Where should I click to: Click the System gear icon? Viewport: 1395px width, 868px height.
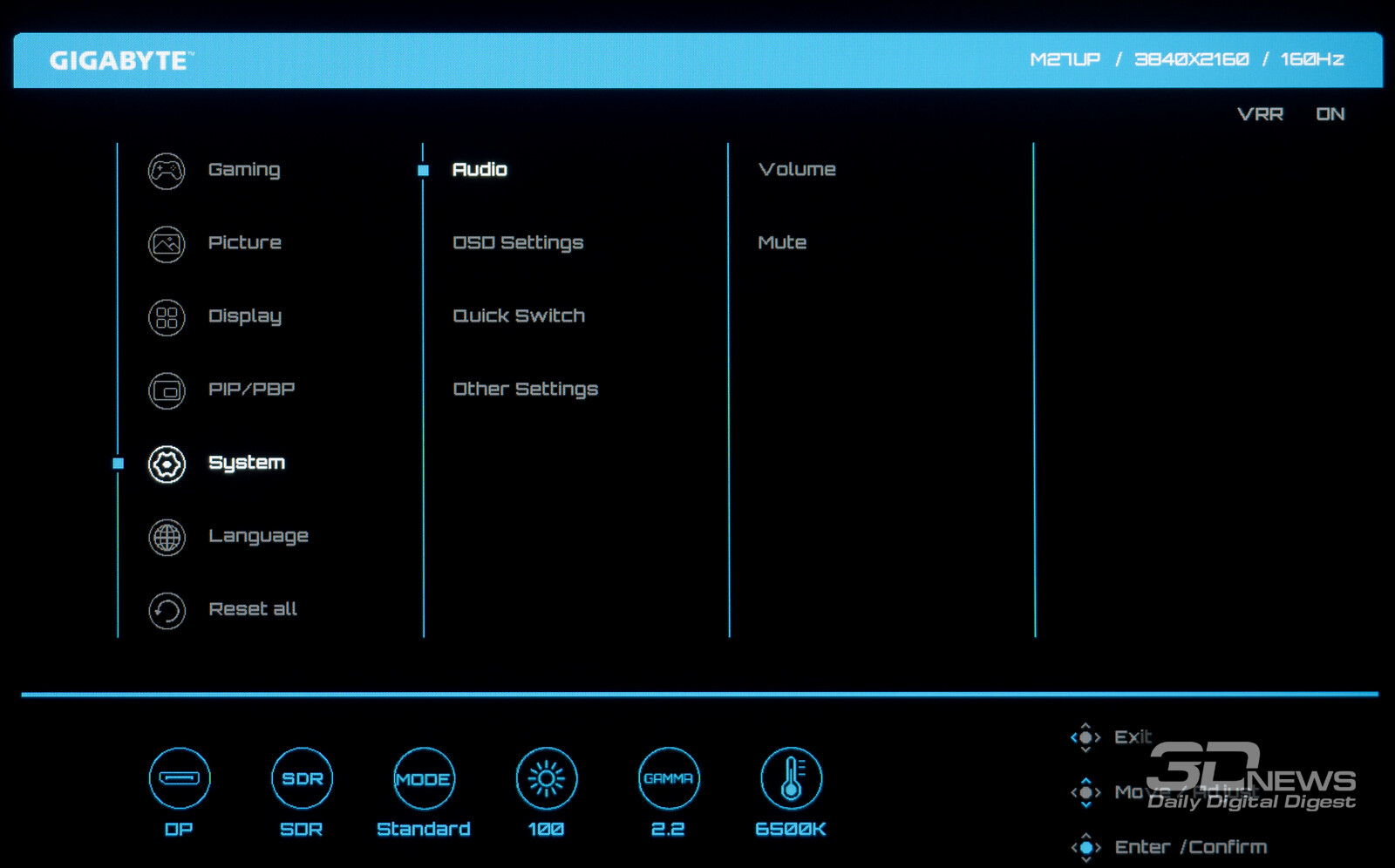(167, 464)
